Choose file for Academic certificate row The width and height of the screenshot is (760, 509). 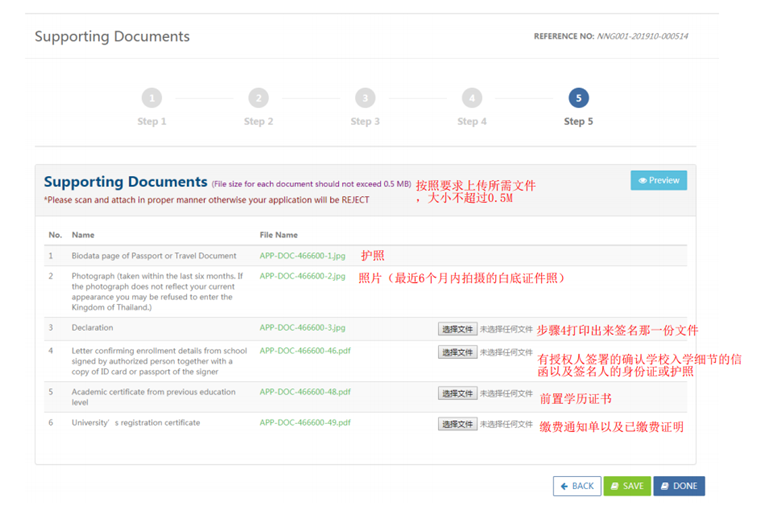click(x=458, y=394)
